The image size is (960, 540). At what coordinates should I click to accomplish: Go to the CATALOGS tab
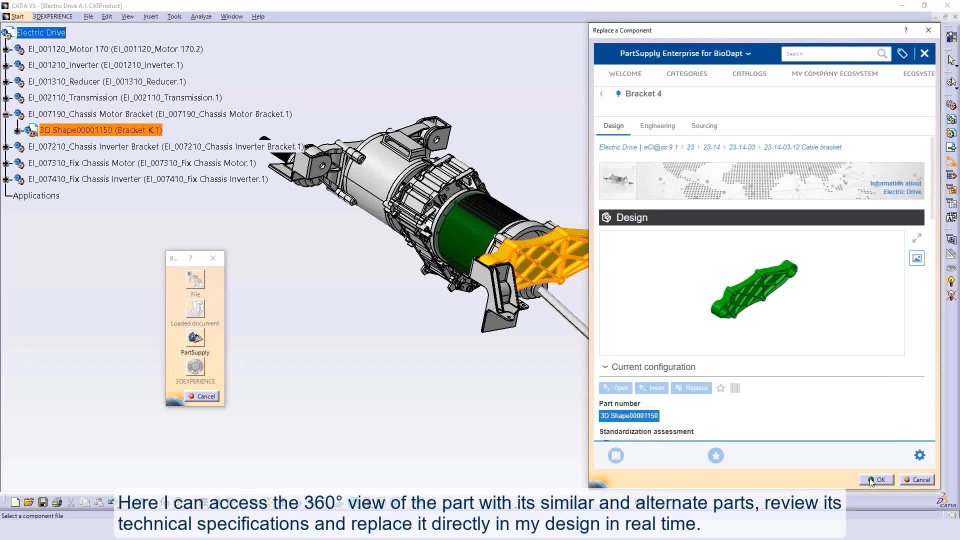pyautogui.click(x=749, y=73)
